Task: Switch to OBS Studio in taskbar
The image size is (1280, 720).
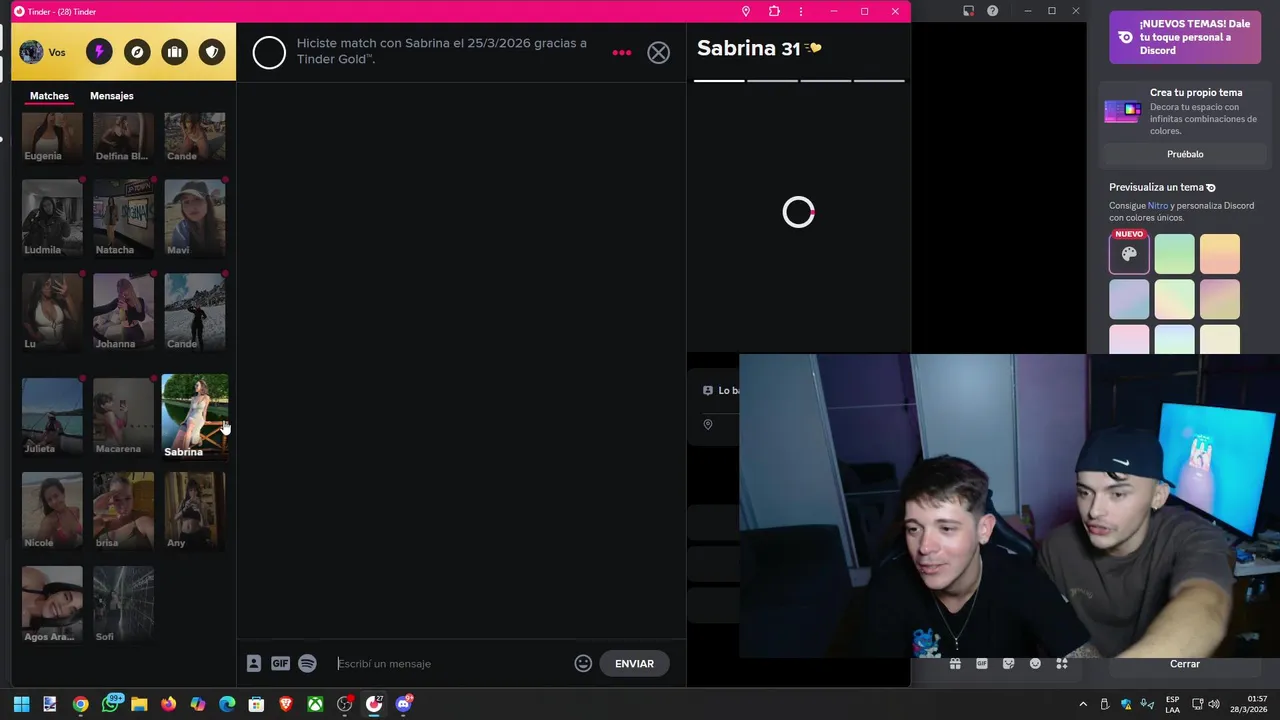Action: point(345,704)
